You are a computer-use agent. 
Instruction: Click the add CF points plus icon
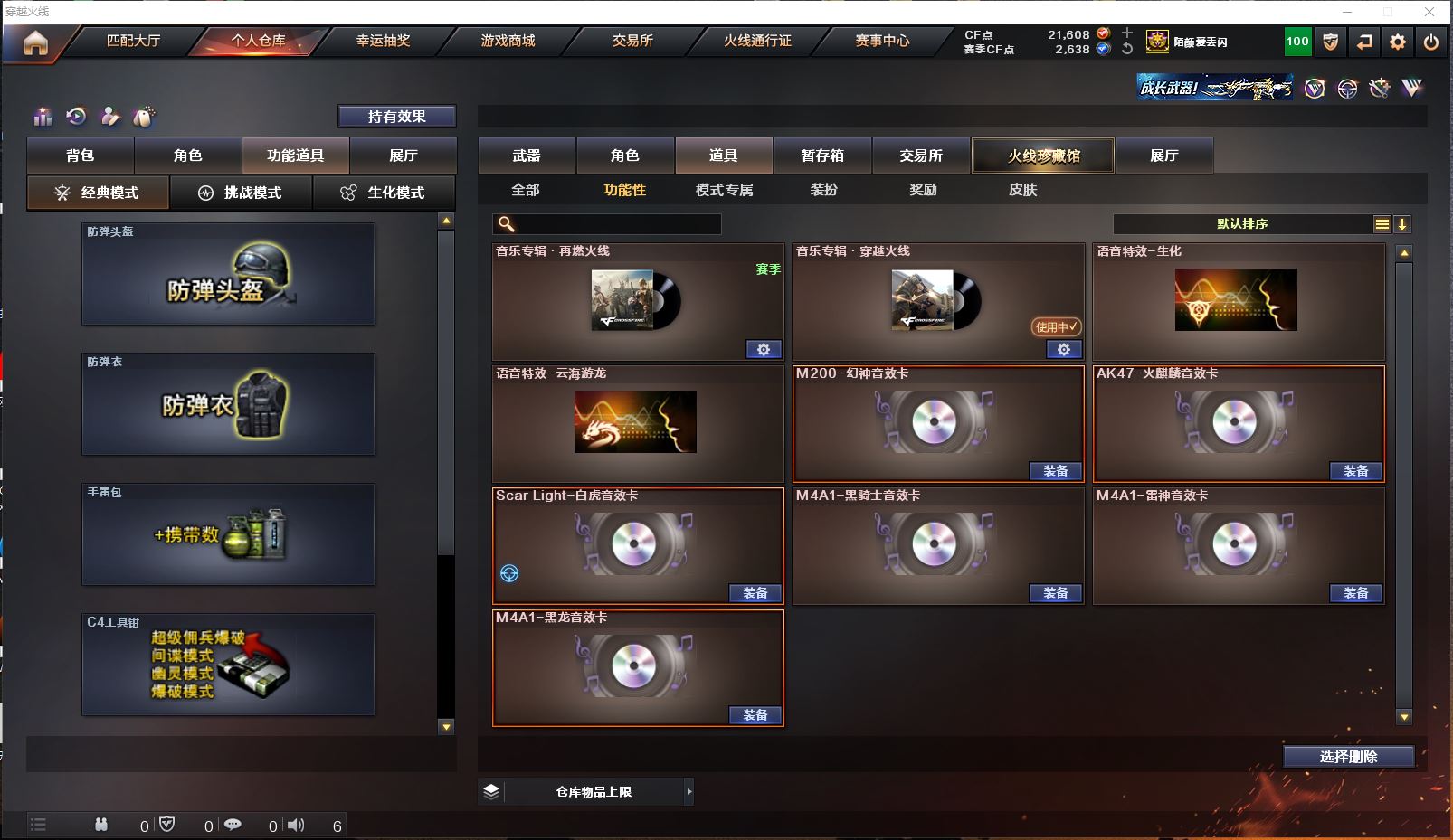[1127, 33]
